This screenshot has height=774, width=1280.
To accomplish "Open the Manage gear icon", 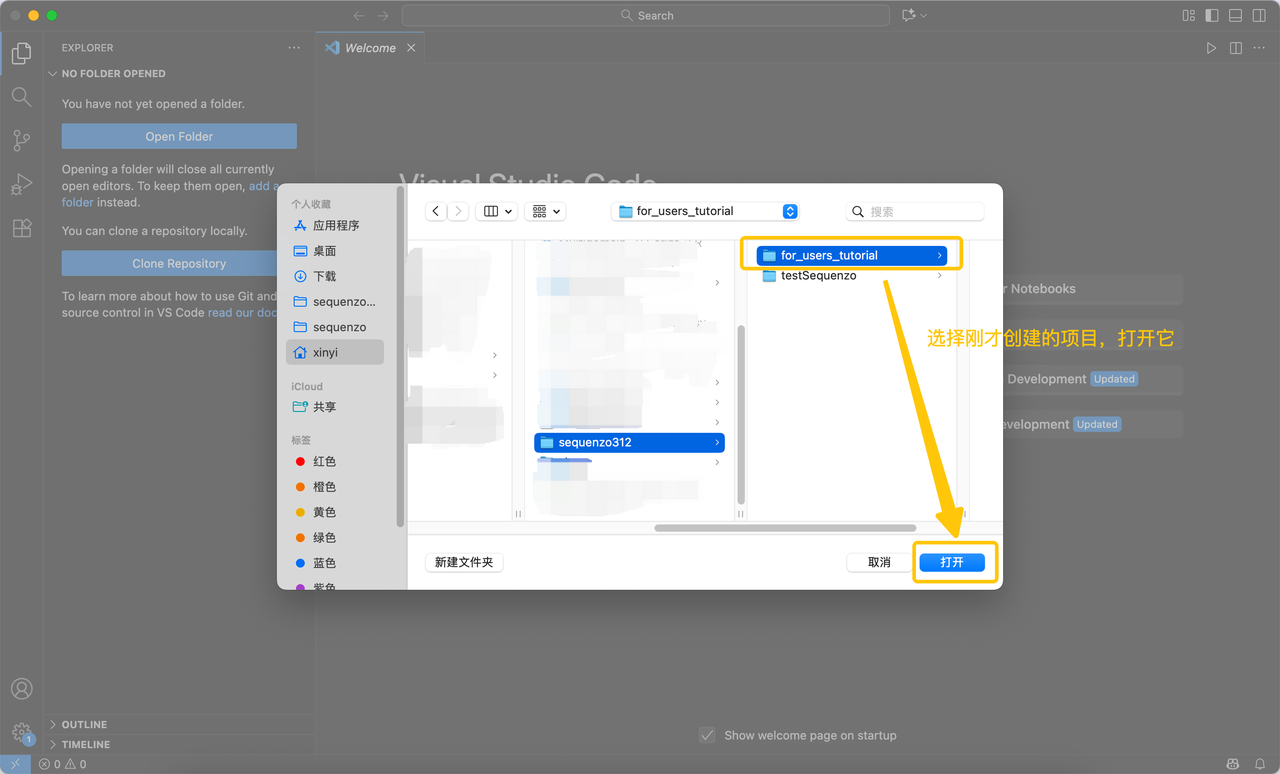I will (21, 732).
